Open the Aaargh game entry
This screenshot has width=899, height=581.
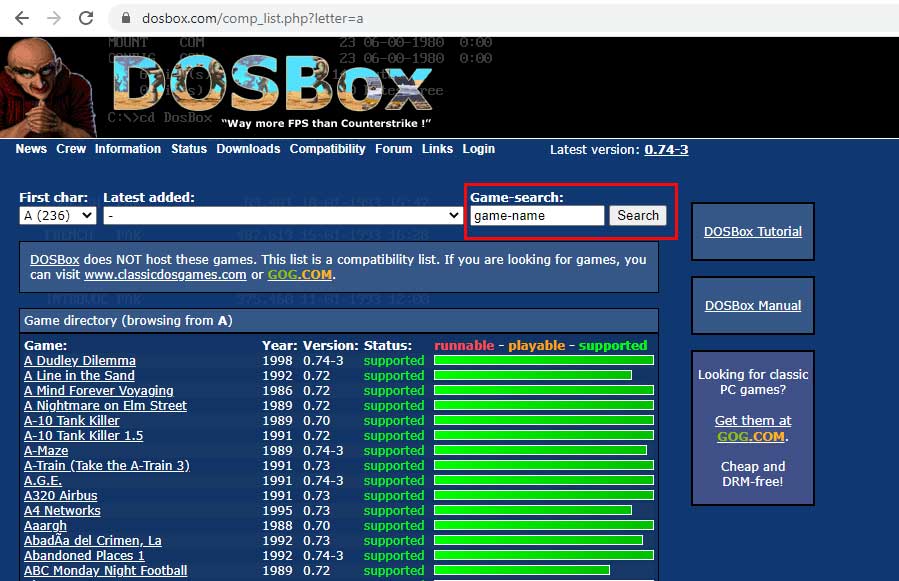tap(45, 525)
